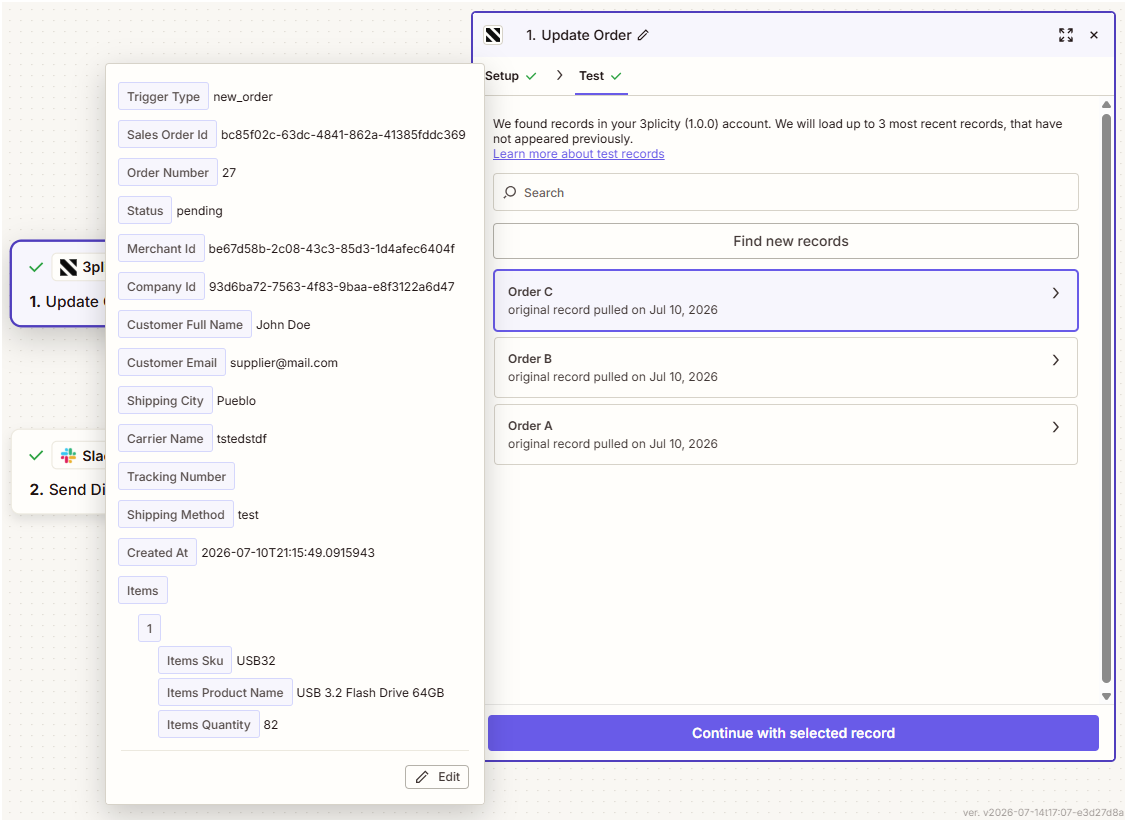Click the Order Number label
This screenshot has height=822, width=1127.
(168, 172)
